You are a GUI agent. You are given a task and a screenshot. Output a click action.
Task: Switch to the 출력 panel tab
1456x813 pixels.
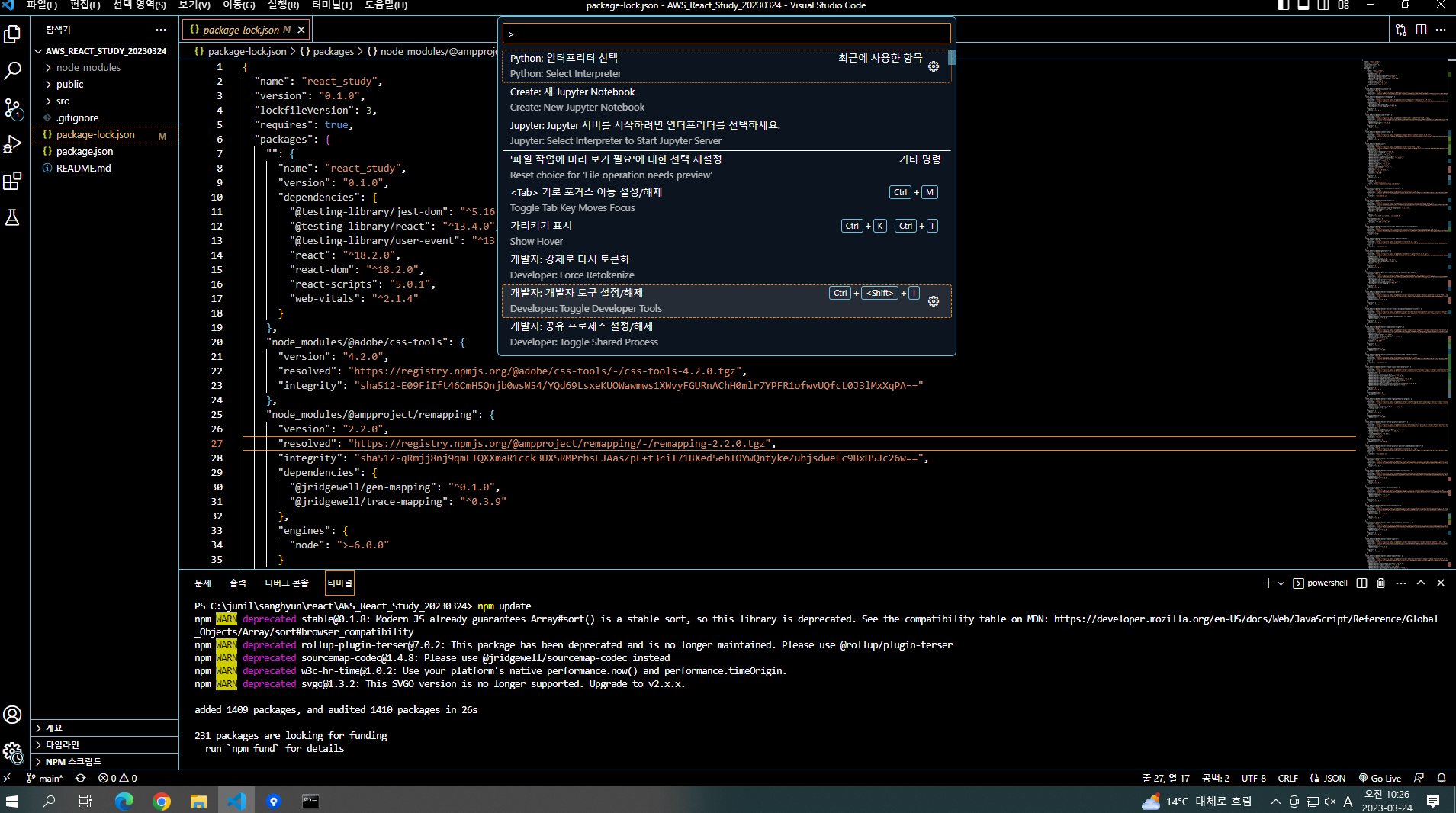click(238, 583)
